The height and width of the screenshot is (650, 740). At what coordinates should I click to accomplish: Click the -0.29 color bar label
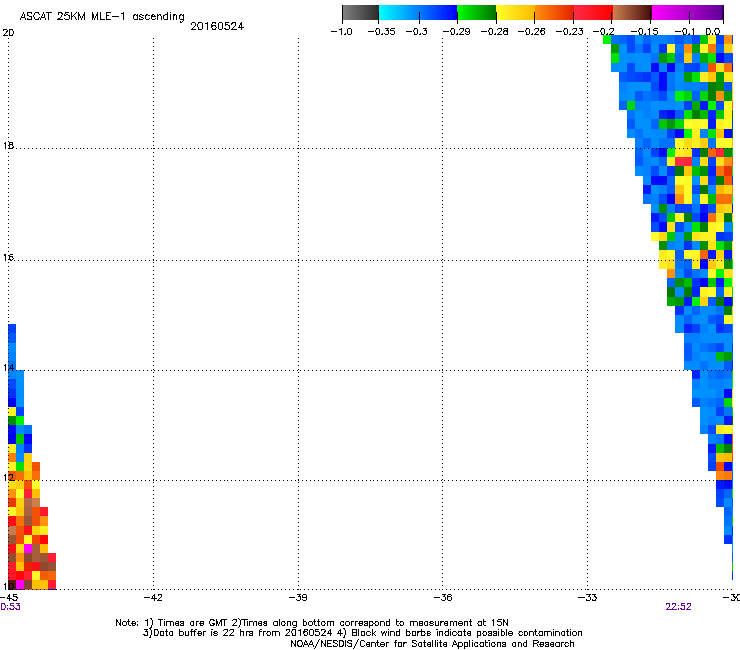(456, 32)
